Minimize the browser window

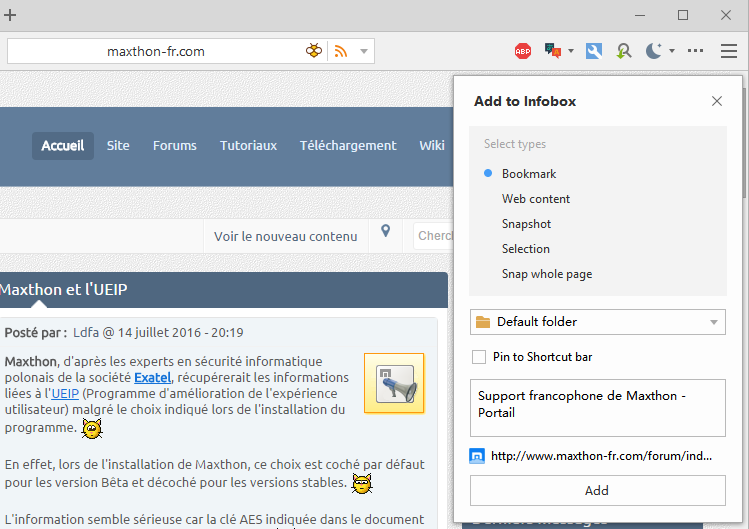point(640,15)
